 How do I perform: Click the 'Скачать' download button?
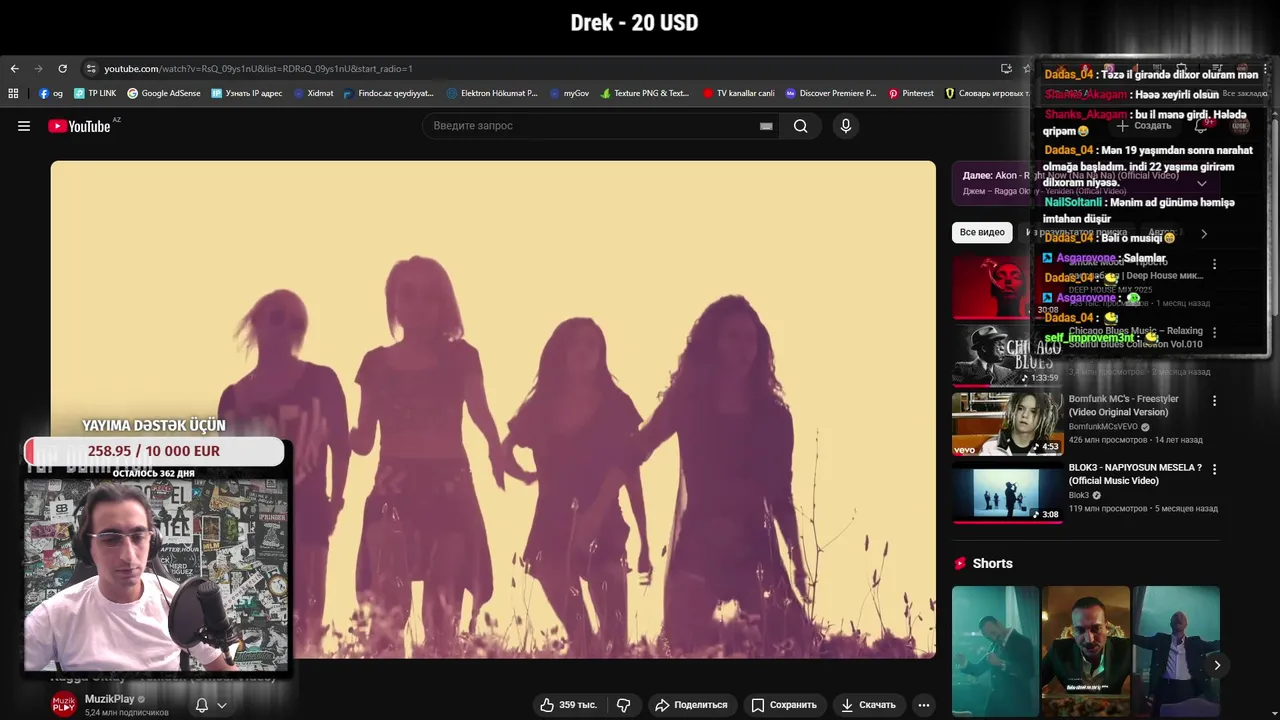click(868, 705)
